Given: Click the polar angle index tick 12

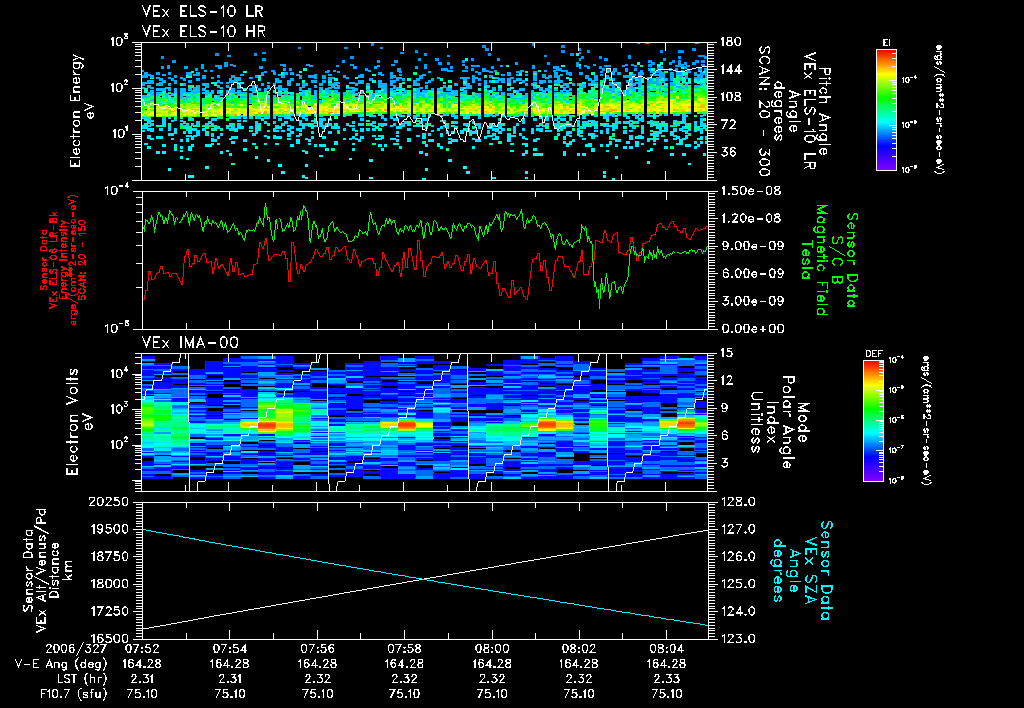Looking at the screenshot, I should (x=726, y=380).
